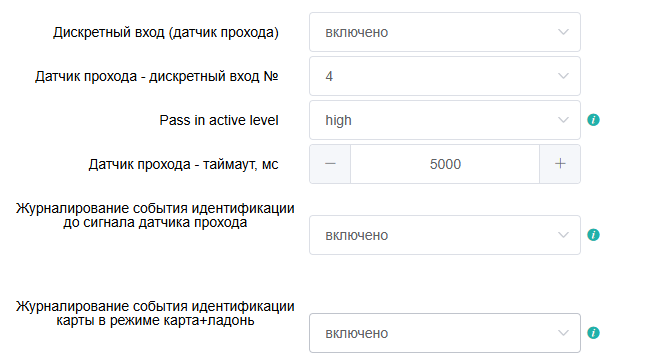The height and width of the screenshot is (363, 648).
Task: Open dropdown for logging карты в режиме карта+ладонь
Action: click(445, 333)
